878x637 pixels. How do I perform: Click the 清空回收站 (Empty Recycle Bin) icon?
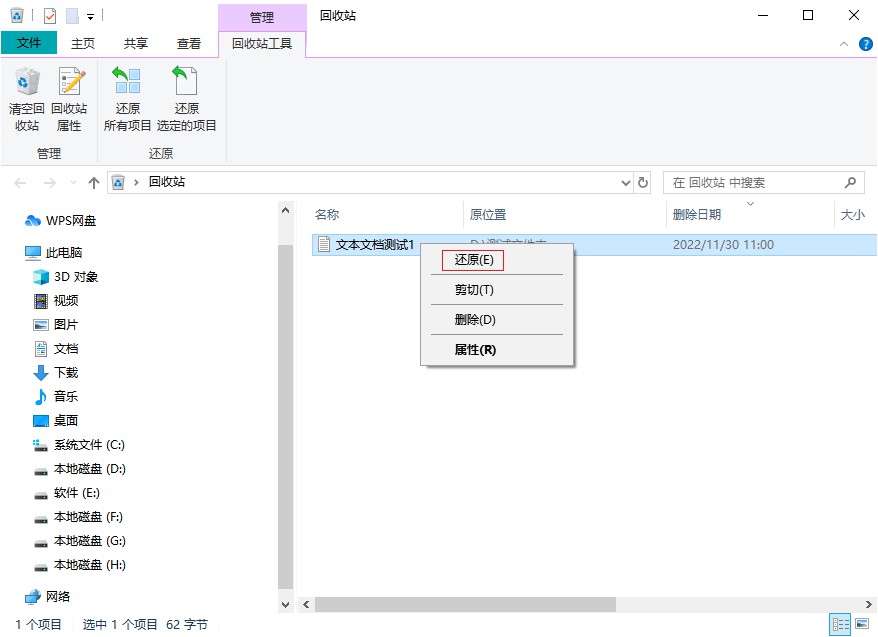click(x=27, y=97)
